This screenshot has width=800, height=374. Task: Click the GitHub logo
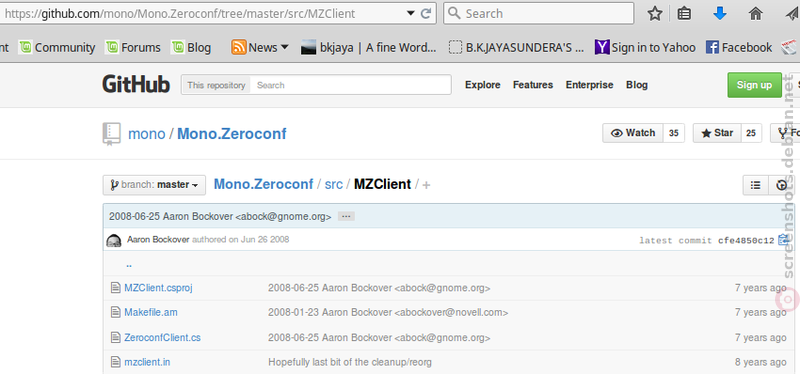point(136,85)
